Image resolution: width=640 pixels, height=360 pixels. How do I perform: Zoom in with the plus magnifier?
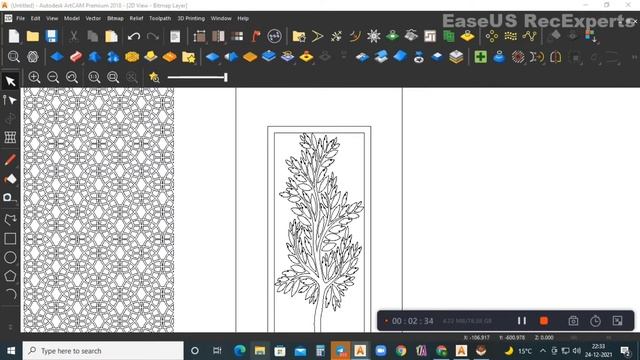coord(34,77)
